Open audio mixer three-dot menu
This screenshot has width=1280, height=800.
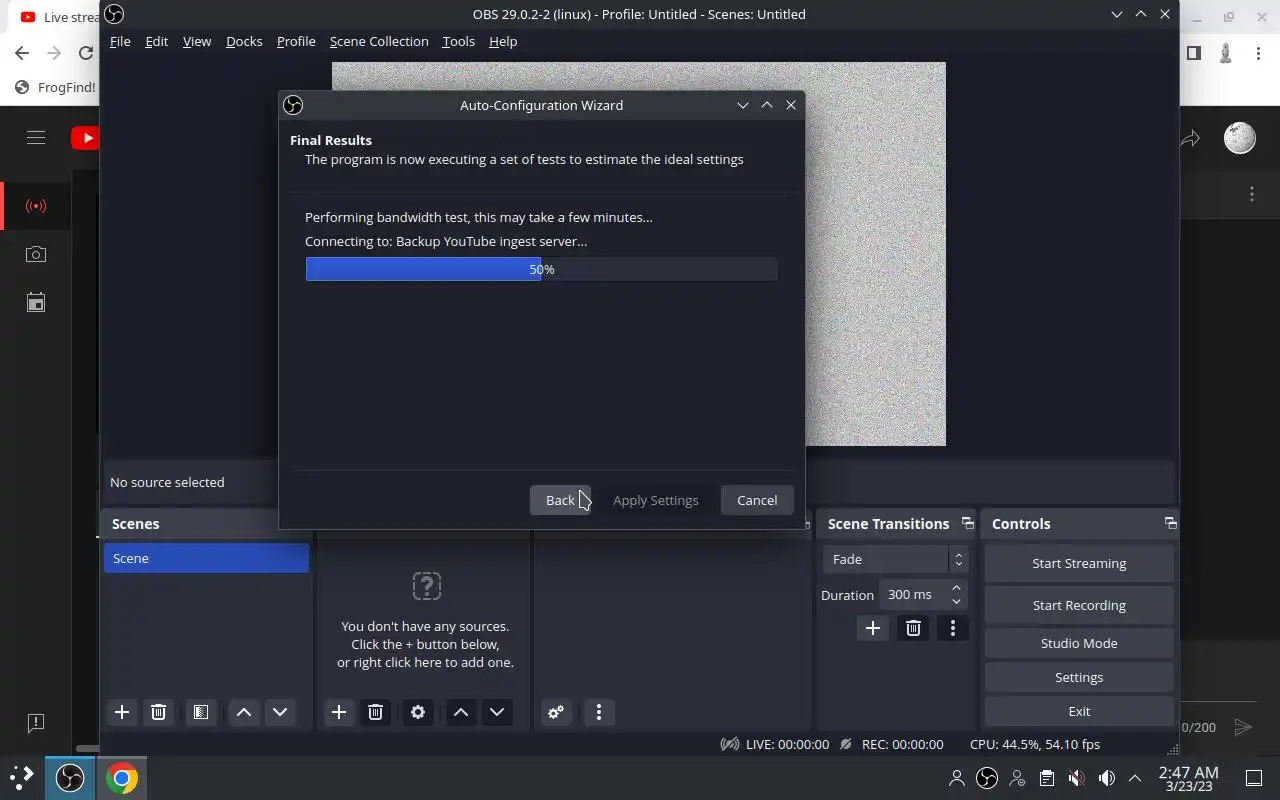pyautogui.click(x=599, y=712)
